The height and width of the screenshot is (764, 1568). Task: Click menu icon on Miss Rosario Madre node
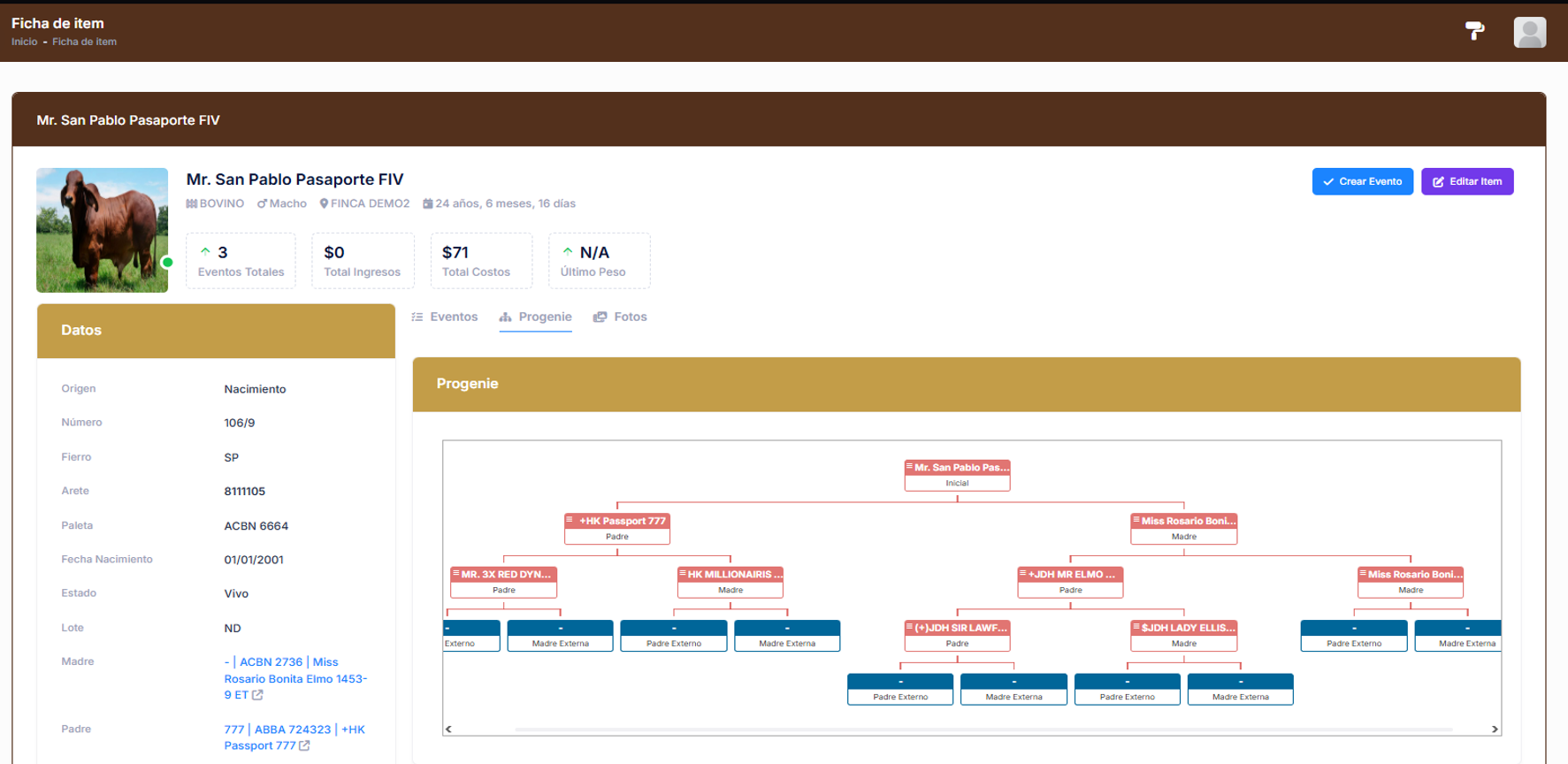click(x=1136, y=520)
